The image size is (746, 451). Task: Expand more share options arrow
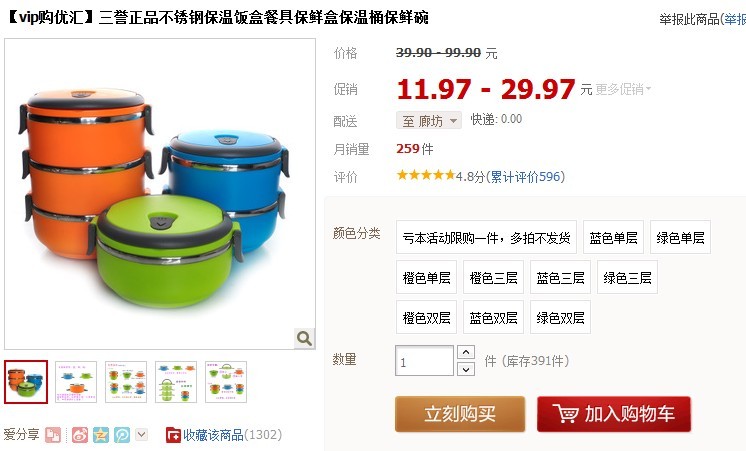pos(142,434)
